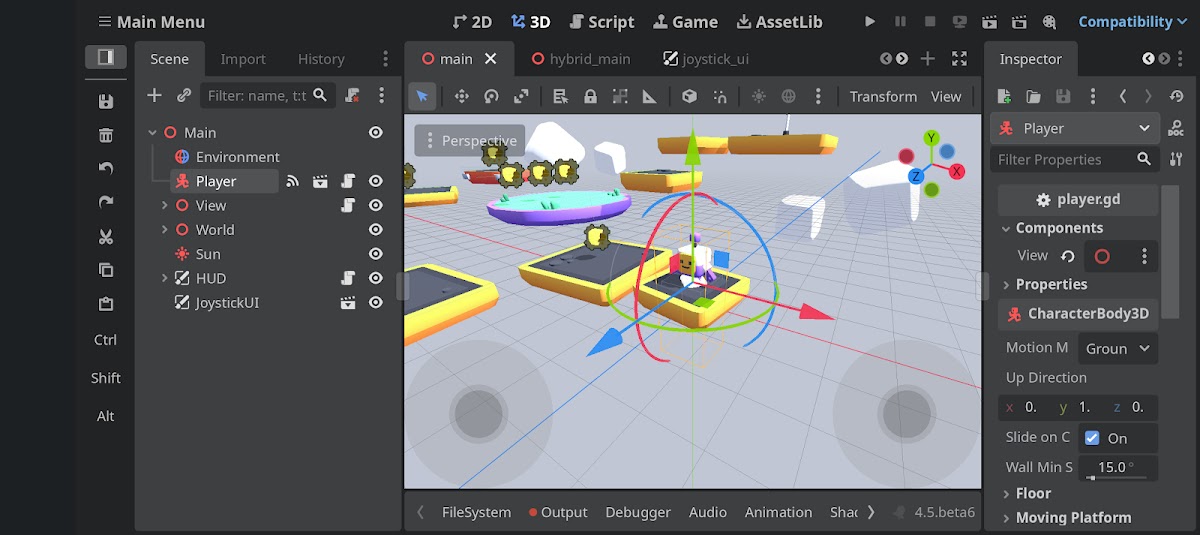Click the undo arrow in left sidebar
The height and width of the screenshot is (535, 1200).
[x=106, y=169]
